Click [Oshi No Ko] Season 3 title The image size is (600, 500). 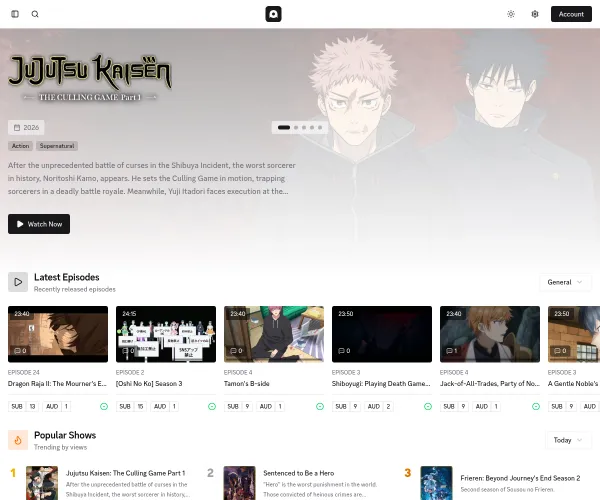(x=149, y=384)
